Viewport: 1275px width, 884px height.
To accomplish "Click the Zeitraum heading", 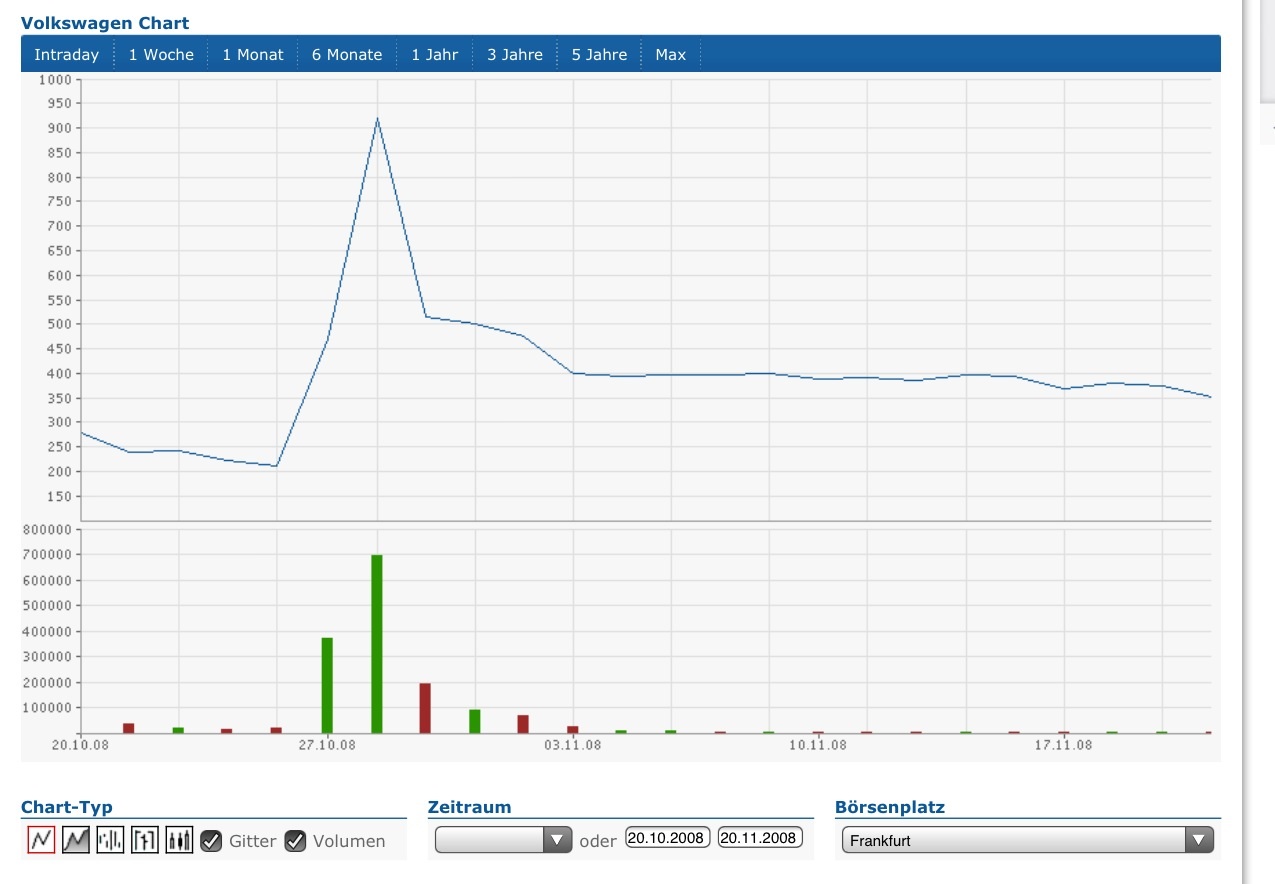I will point(469,807).
